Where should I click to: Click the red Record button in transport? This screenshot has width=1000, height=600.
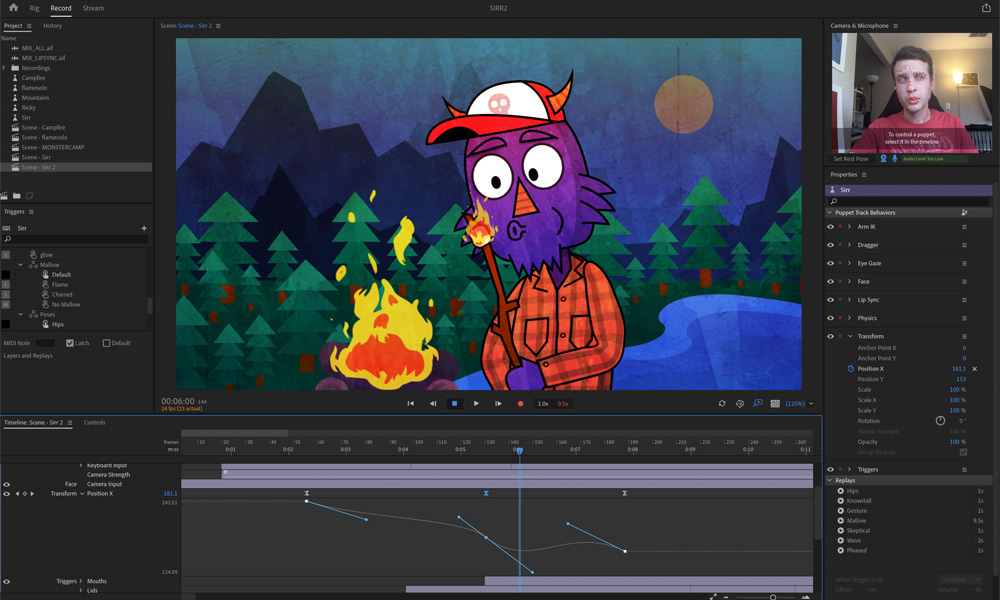coord(520,404)
